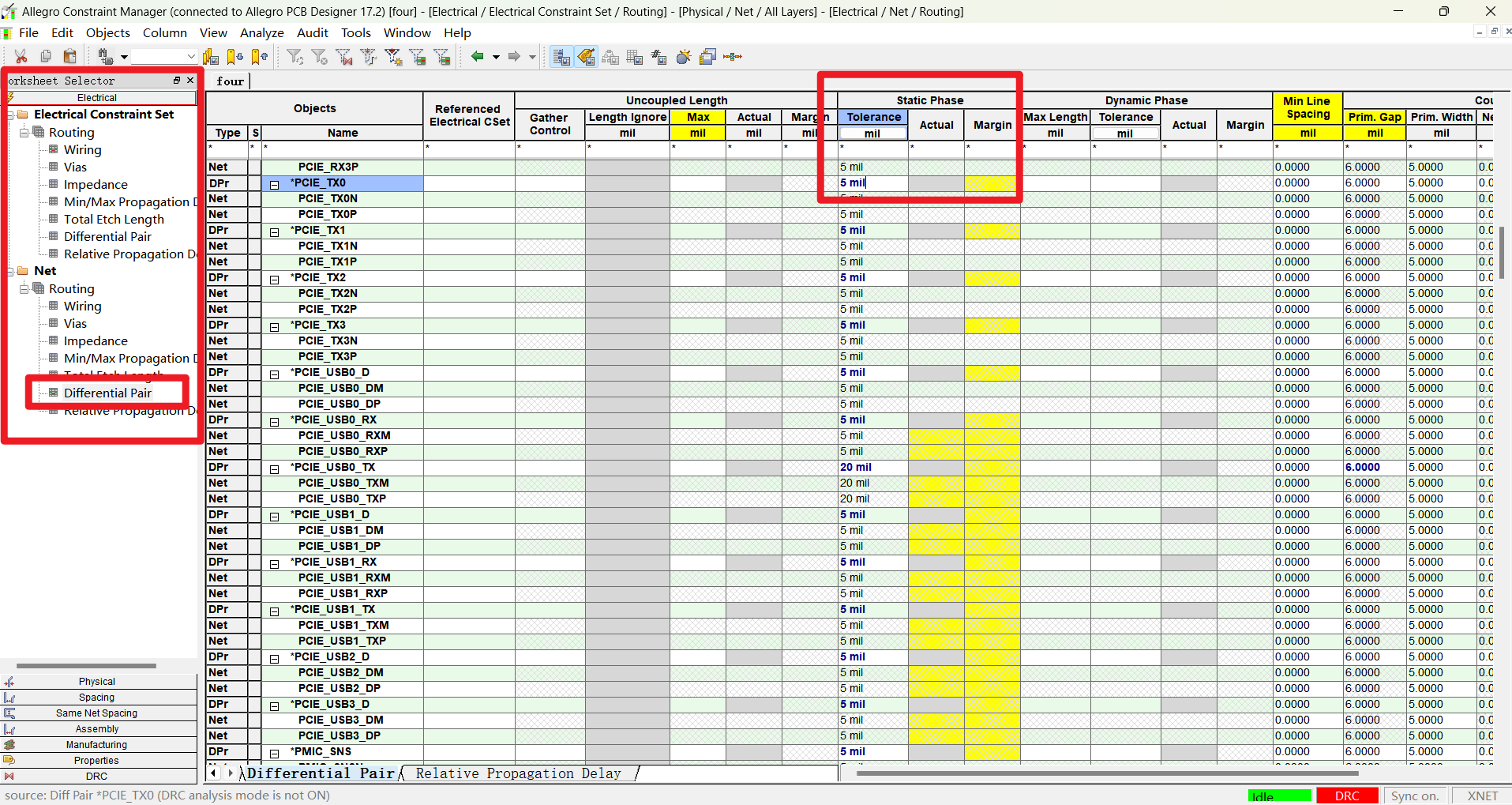This screenshot has width=1512, height=805.
Task: Open the Audit menu
Action: click(313, 32)
